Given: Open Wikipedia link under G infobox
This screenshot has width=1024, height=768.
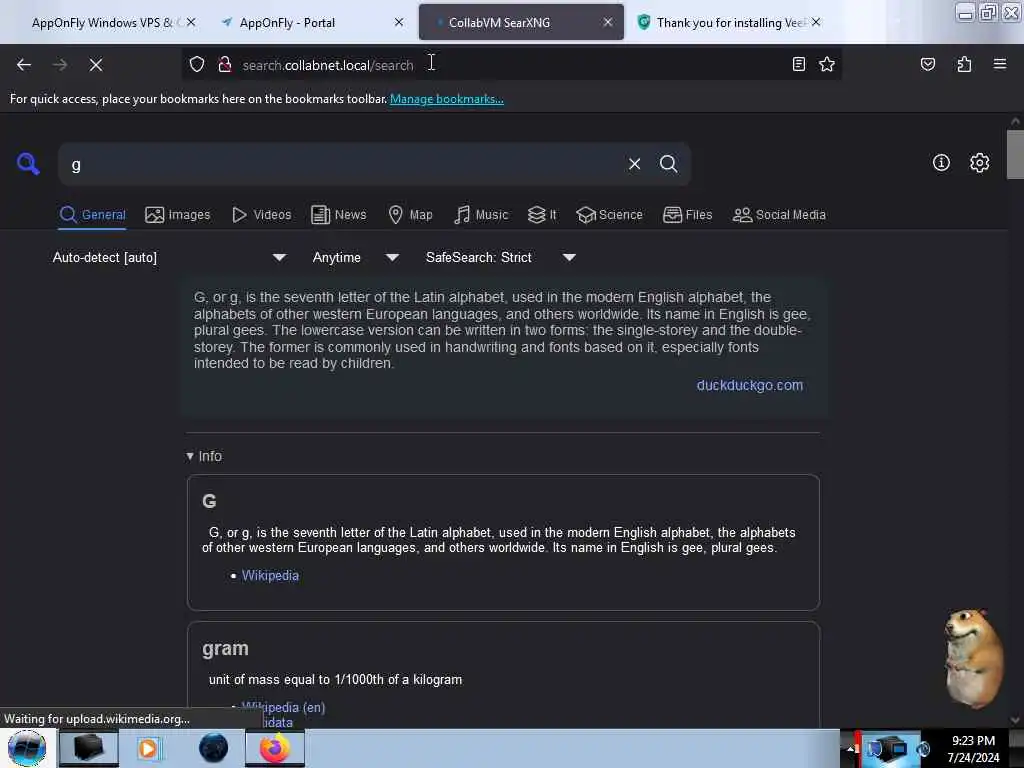Looking at the screenshot, I should tap(270, 575).
